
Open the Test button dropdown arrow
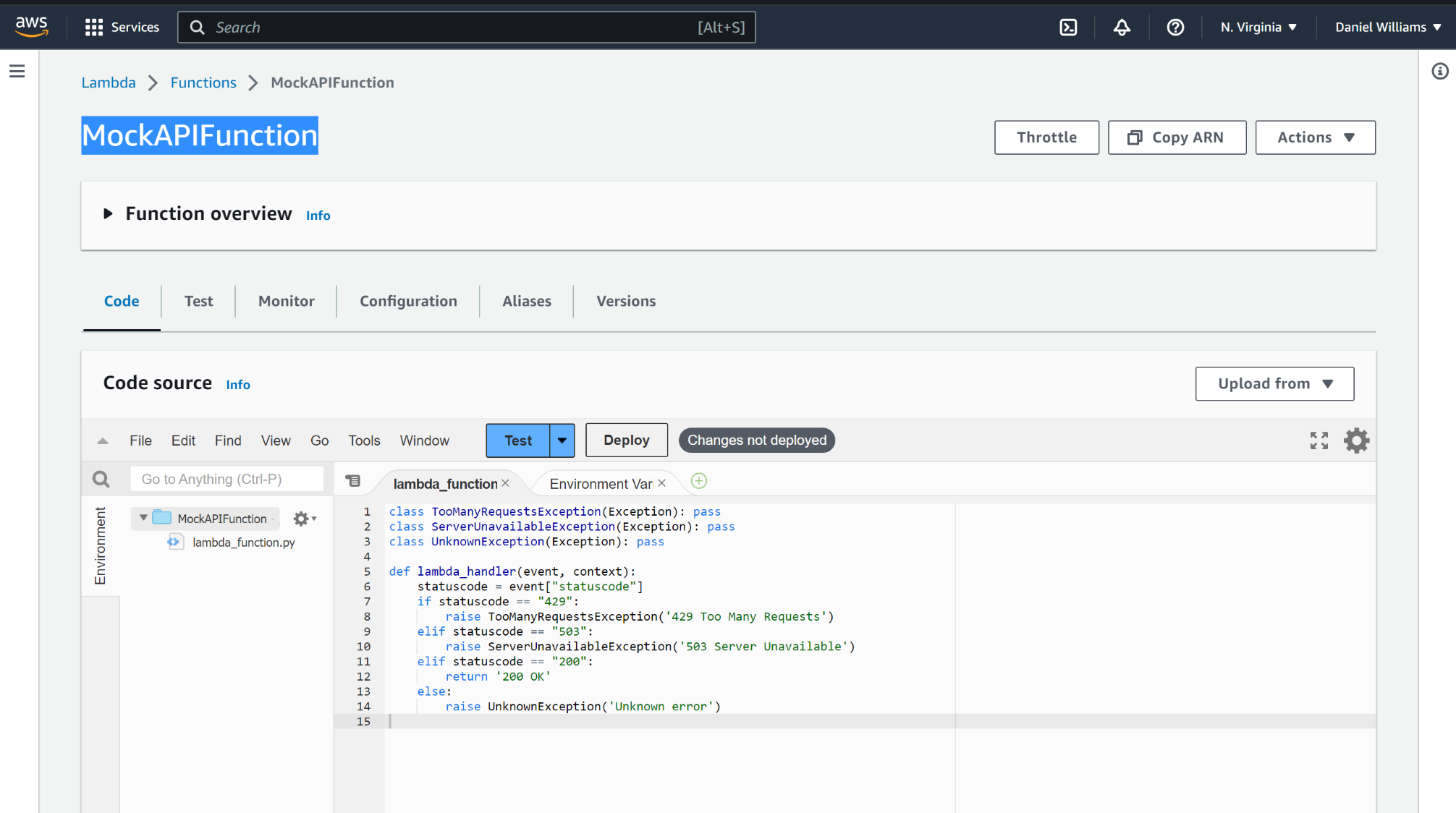pos(562,440)
